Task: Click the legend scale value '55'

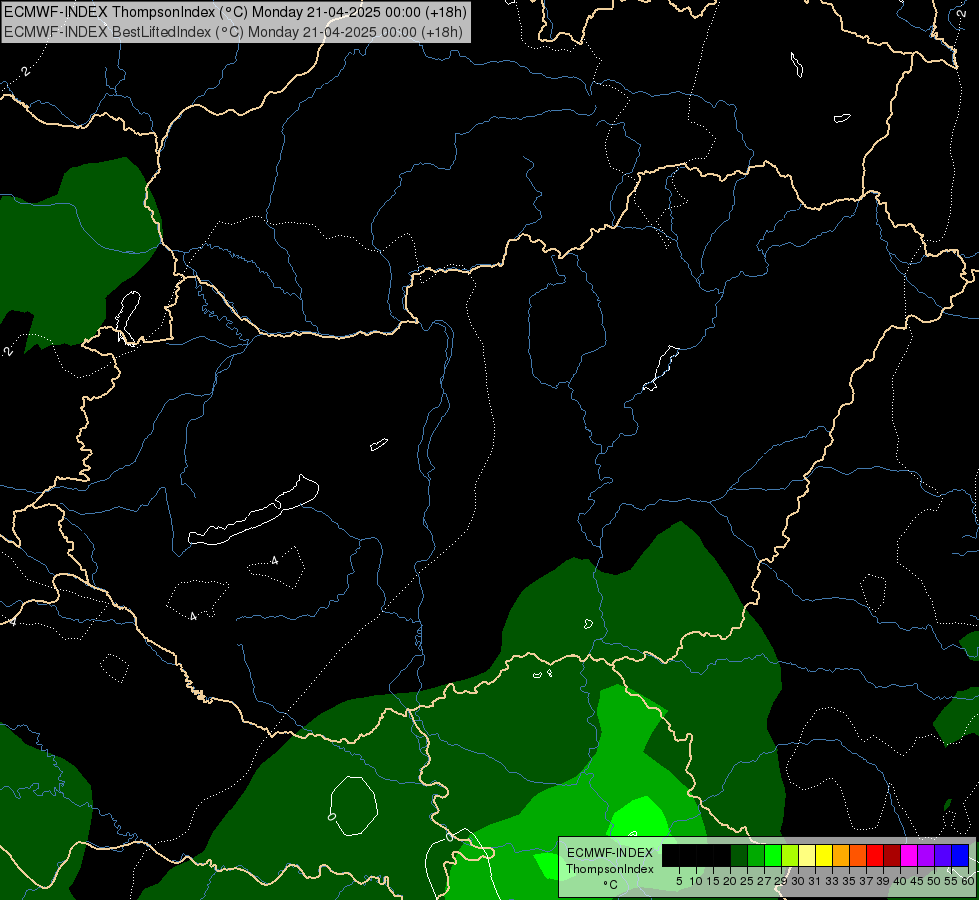Action: pos(951,881)
